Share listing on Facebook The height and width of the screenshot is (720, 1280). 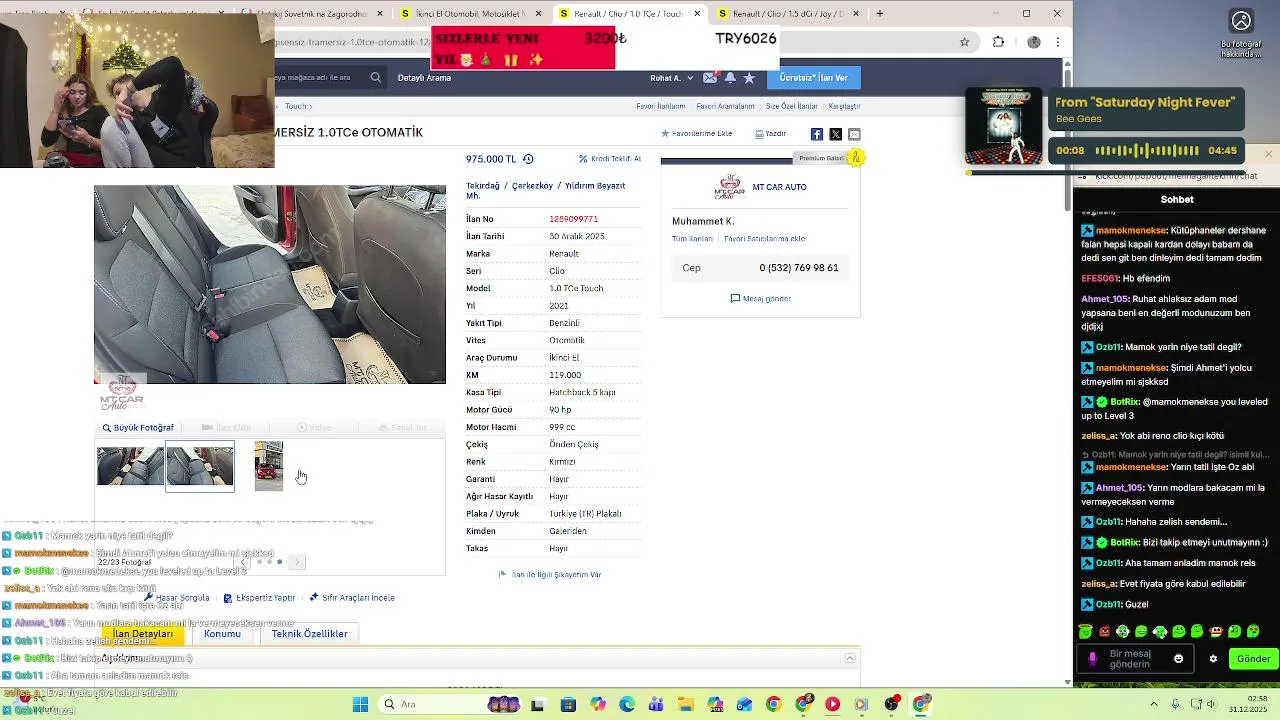click(x=817, y=134)
